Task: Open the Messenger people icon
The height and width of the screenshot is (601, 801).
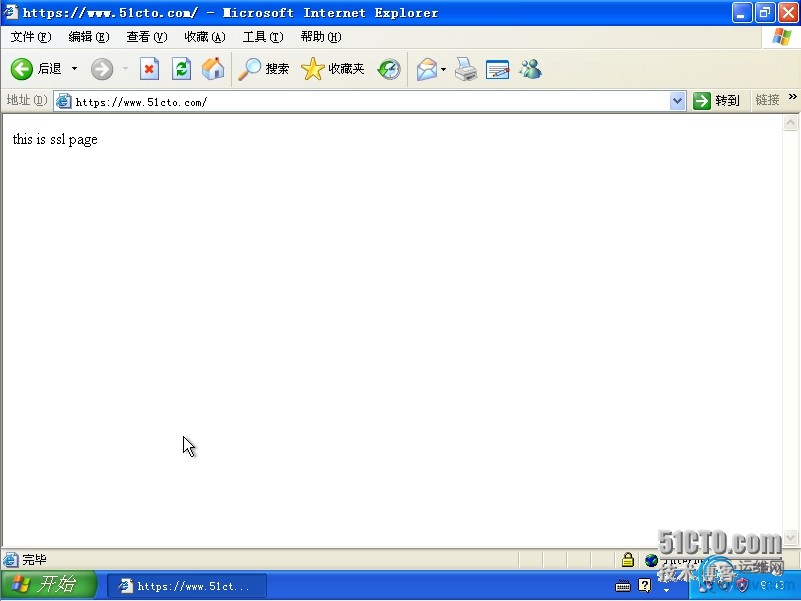Action: (530, 69)
